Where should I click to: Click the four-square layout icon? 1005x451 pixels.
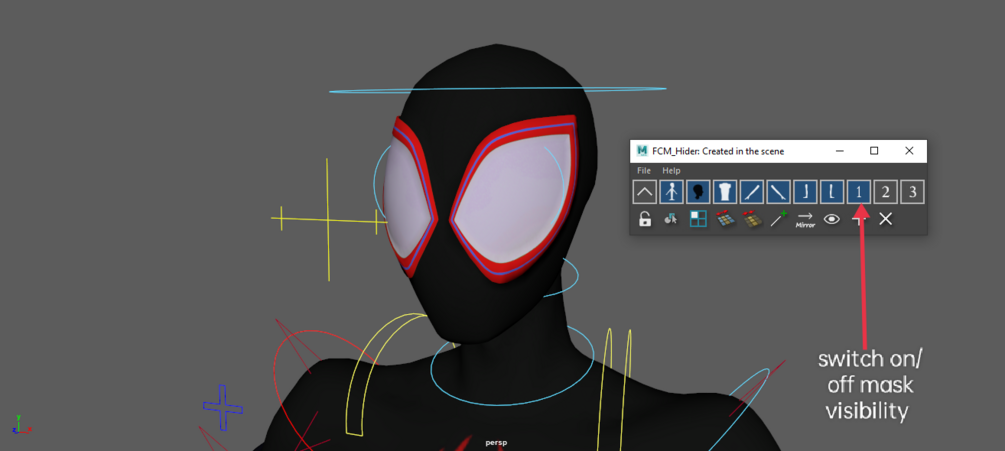pyautogui.click(x=698, y=219)
